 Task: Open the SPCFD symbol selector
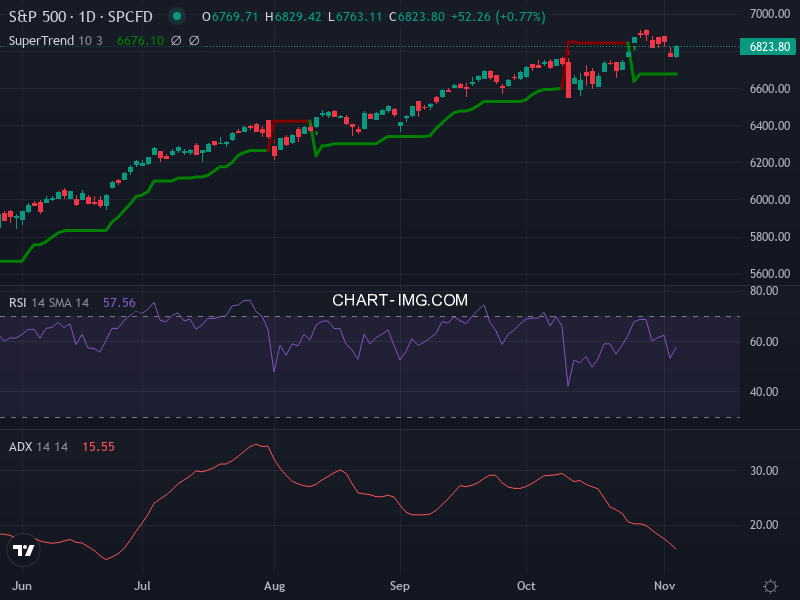pos(128,16)
